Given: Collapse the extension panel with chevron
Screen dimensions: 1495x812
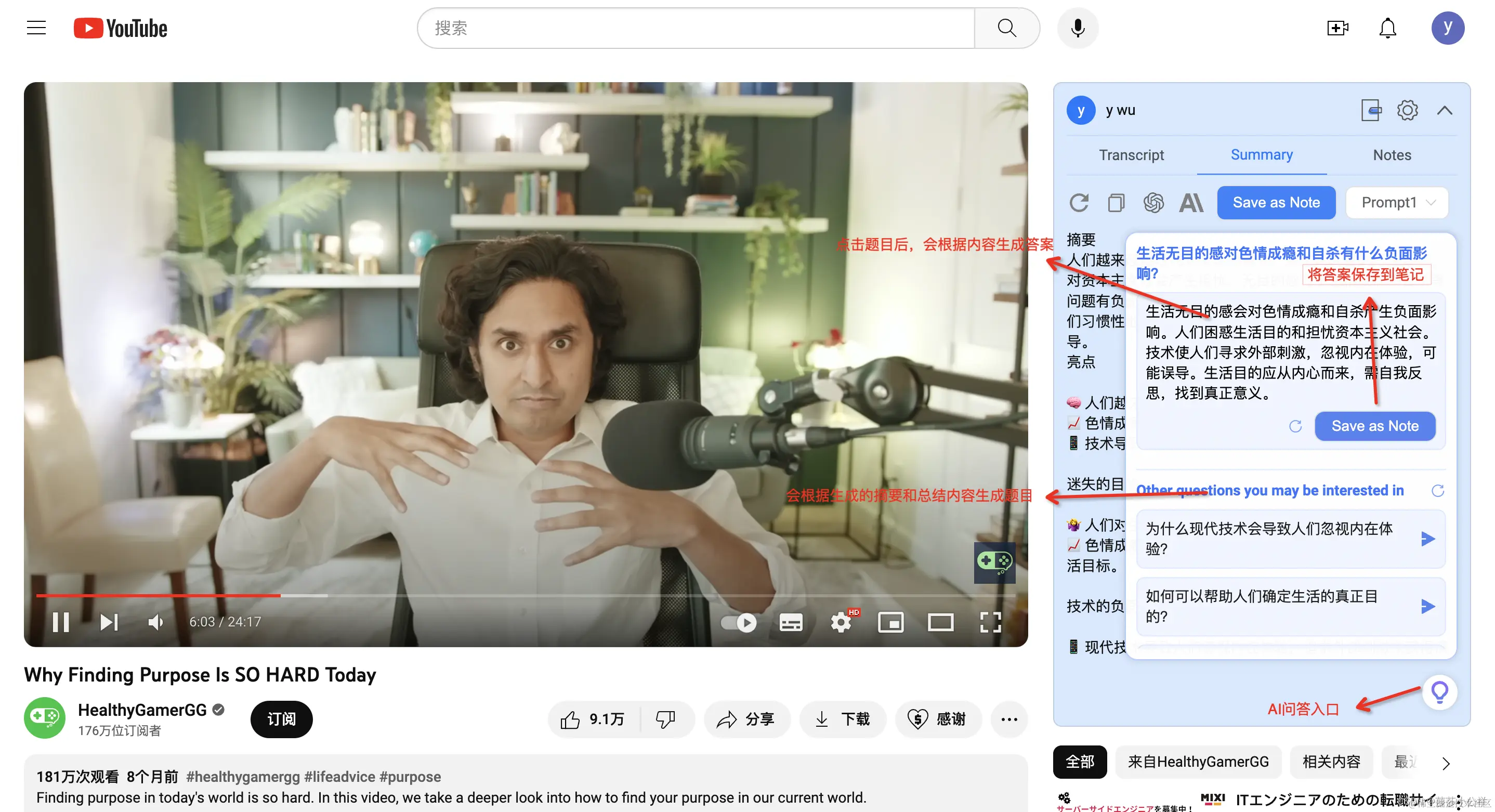Looking at the screenshot, I should click(x=1445, y=110).
